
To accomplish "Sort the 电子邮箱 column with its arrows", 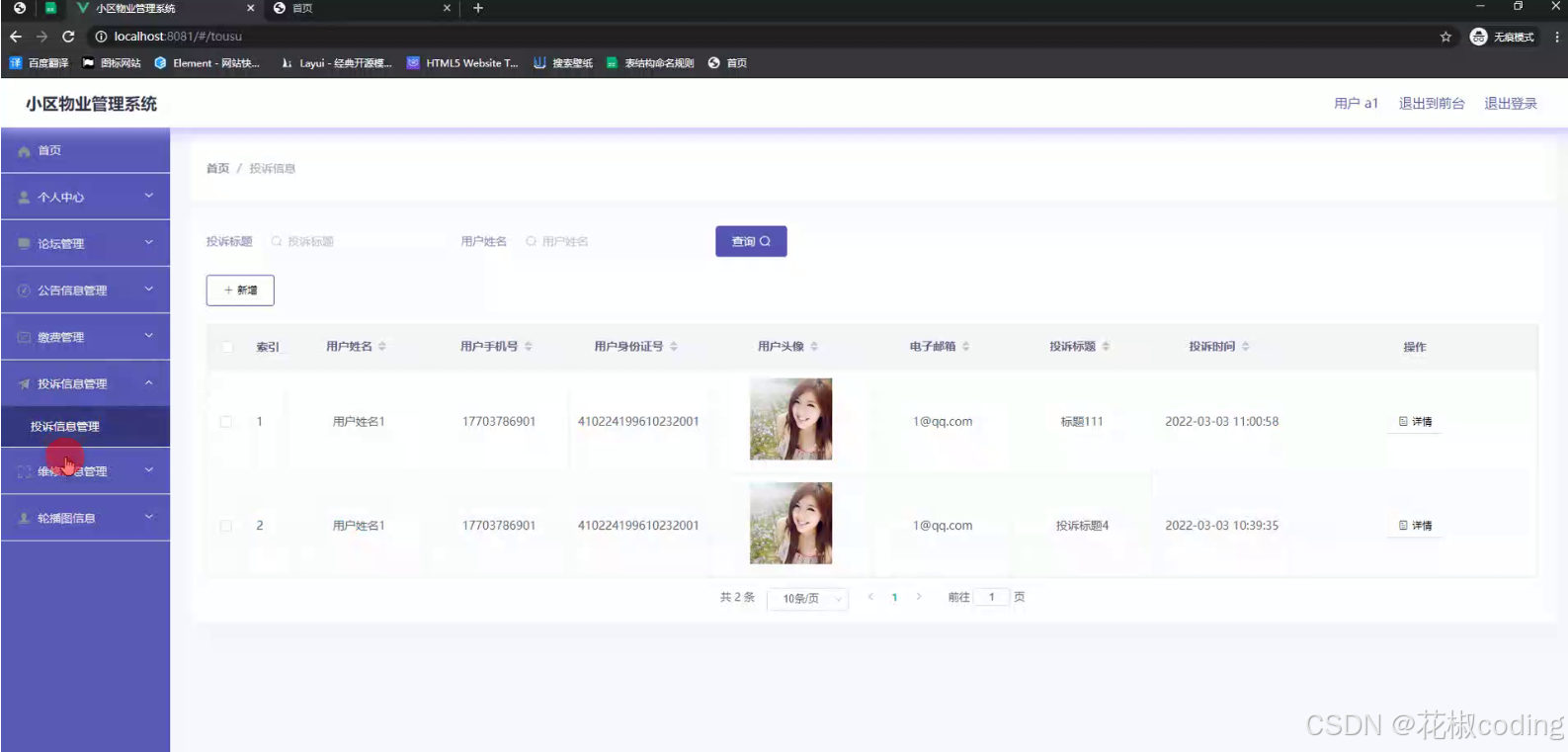I will (965, 347).
